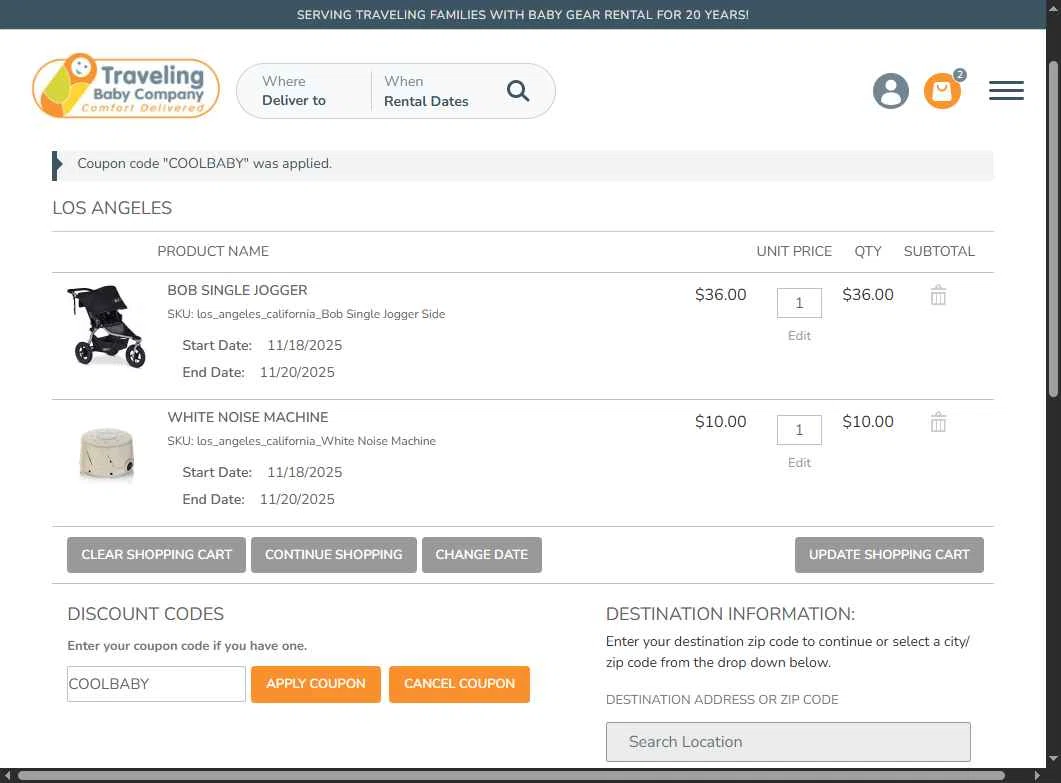The width and height of the screenshot is (1061, 783).
Task: Click the Continue Shopping button
Action: [x=334, y=555]
